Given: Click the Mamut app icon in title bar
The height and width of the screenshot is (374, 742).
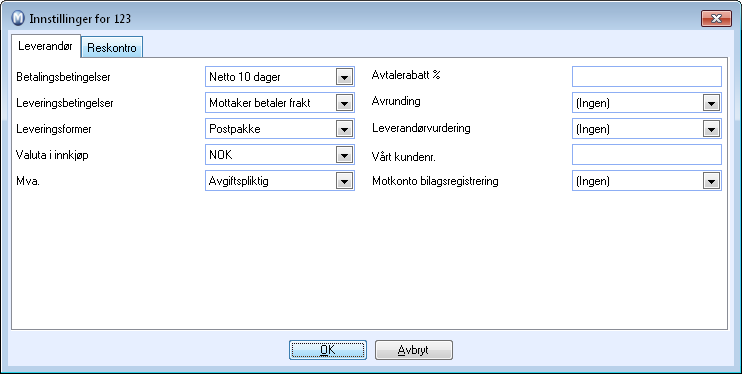Looking at the screenshot, I should click(x=18, y=18).
